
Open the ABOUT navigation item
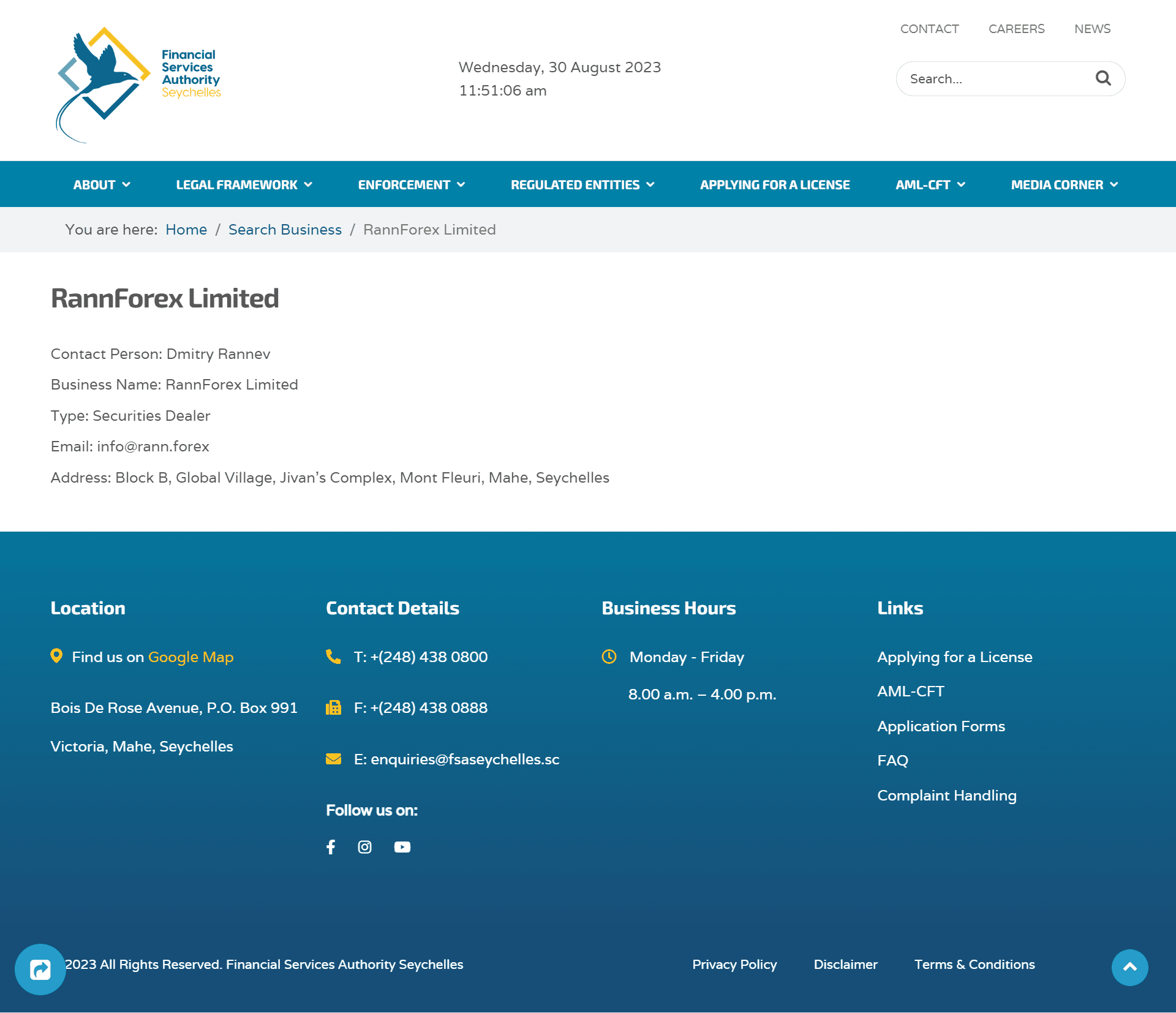(94, 184)
